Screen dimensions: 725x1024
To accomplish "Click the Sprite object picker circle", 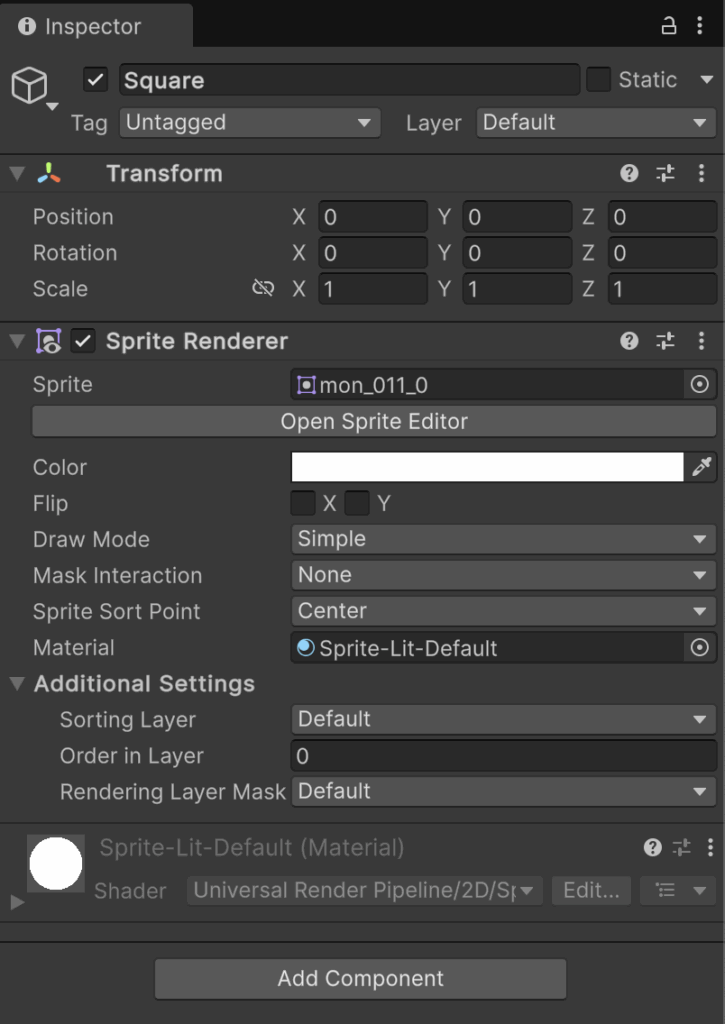I will [700, 385].
